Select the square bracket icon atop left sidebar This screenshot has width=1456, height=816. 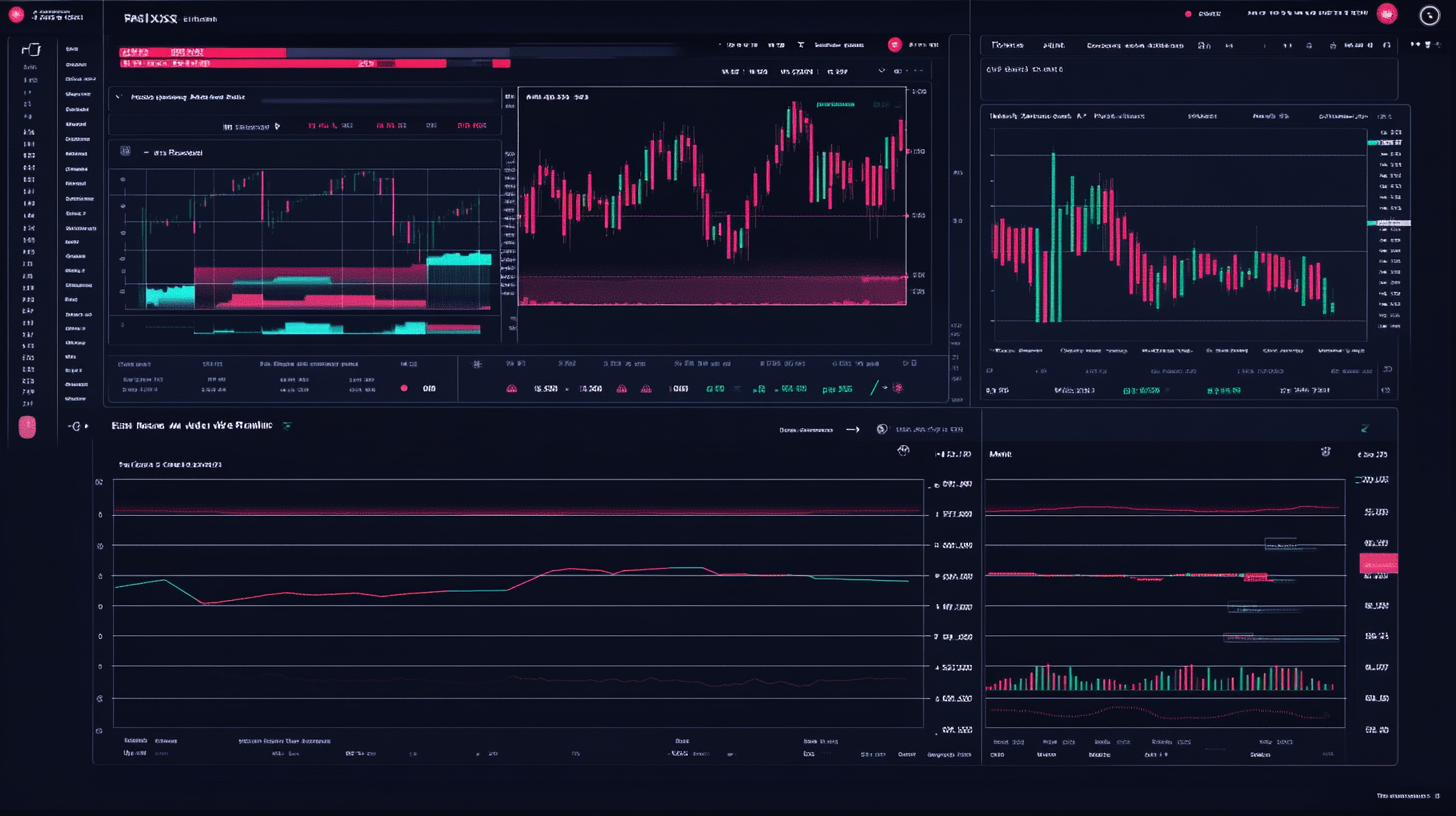[31, 49]
